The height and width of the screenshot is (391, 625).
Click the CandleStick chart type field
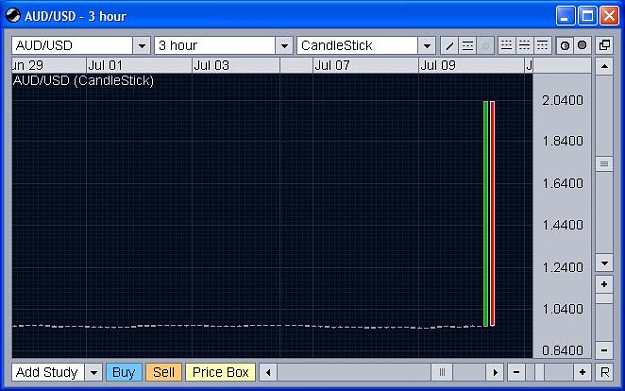(358, 46)
